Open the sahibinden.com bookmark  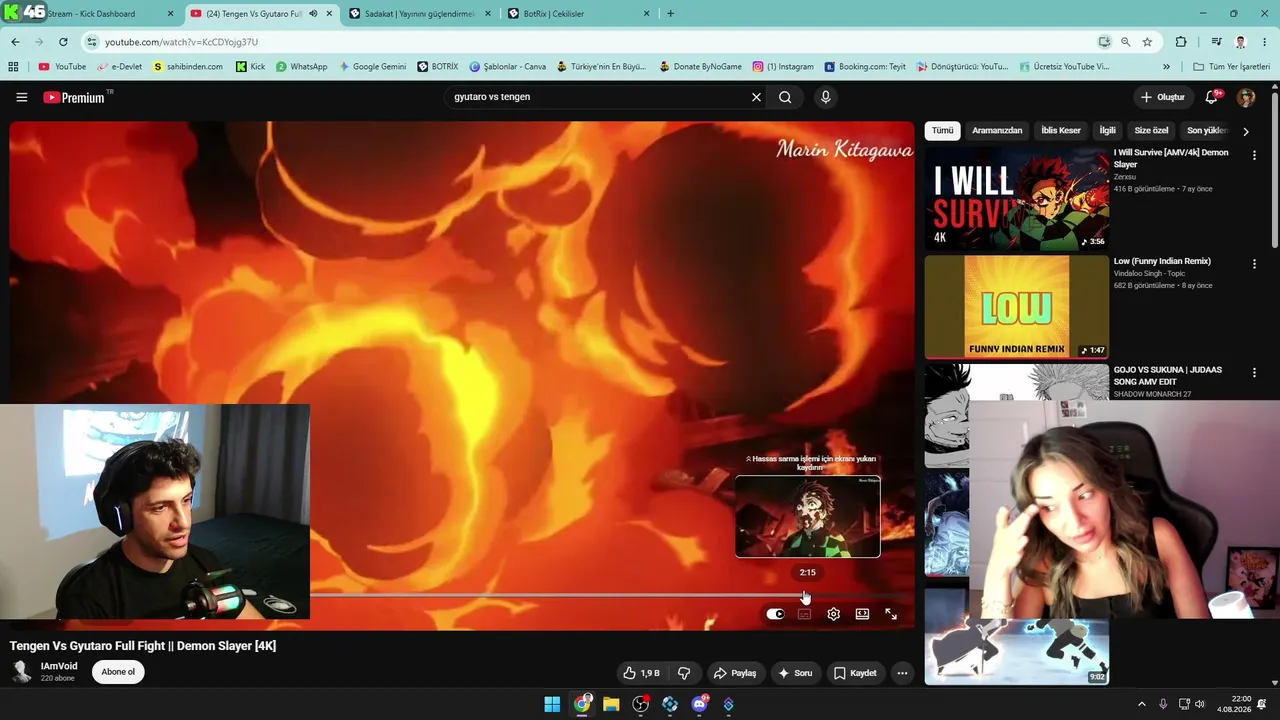[188, 67]
